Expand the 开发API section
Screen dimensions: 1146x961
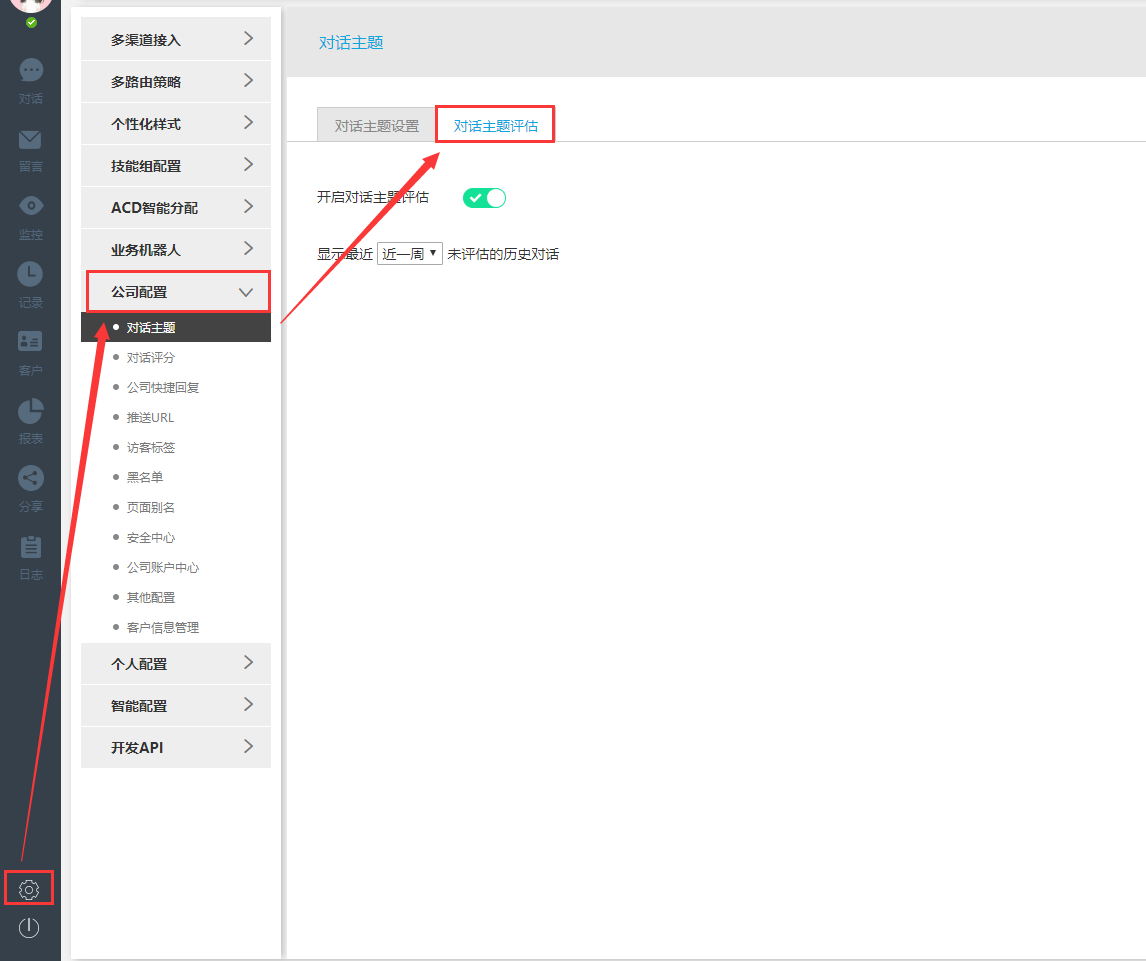click(176, 748)
